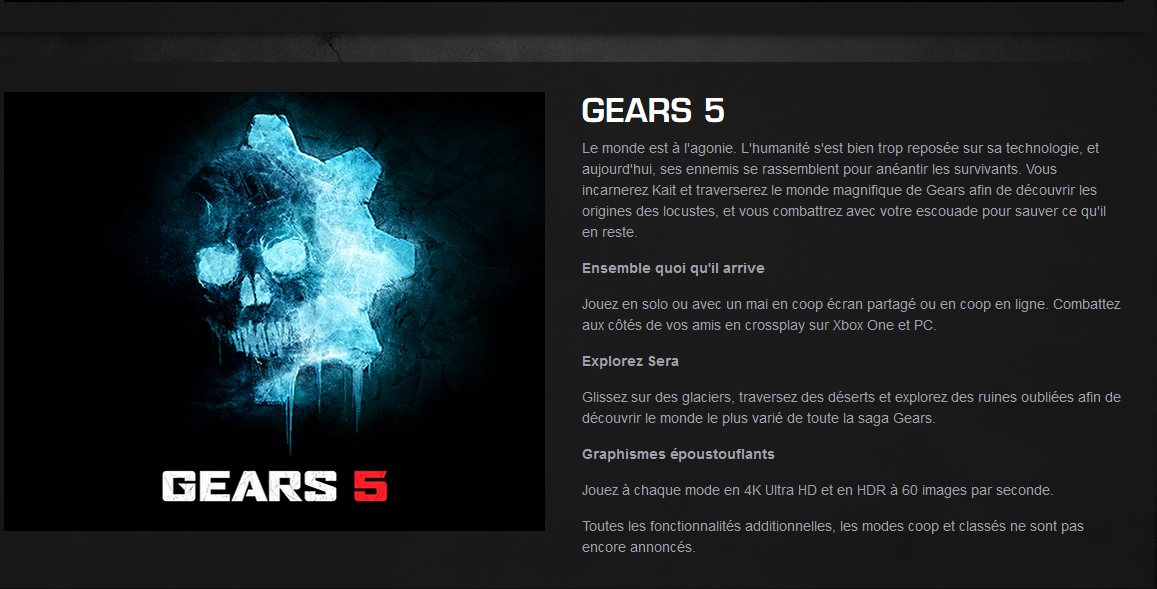Click the '4K Ultra HD' sentence
This screenshot has width=1157, height=589.
click(817, 490)
